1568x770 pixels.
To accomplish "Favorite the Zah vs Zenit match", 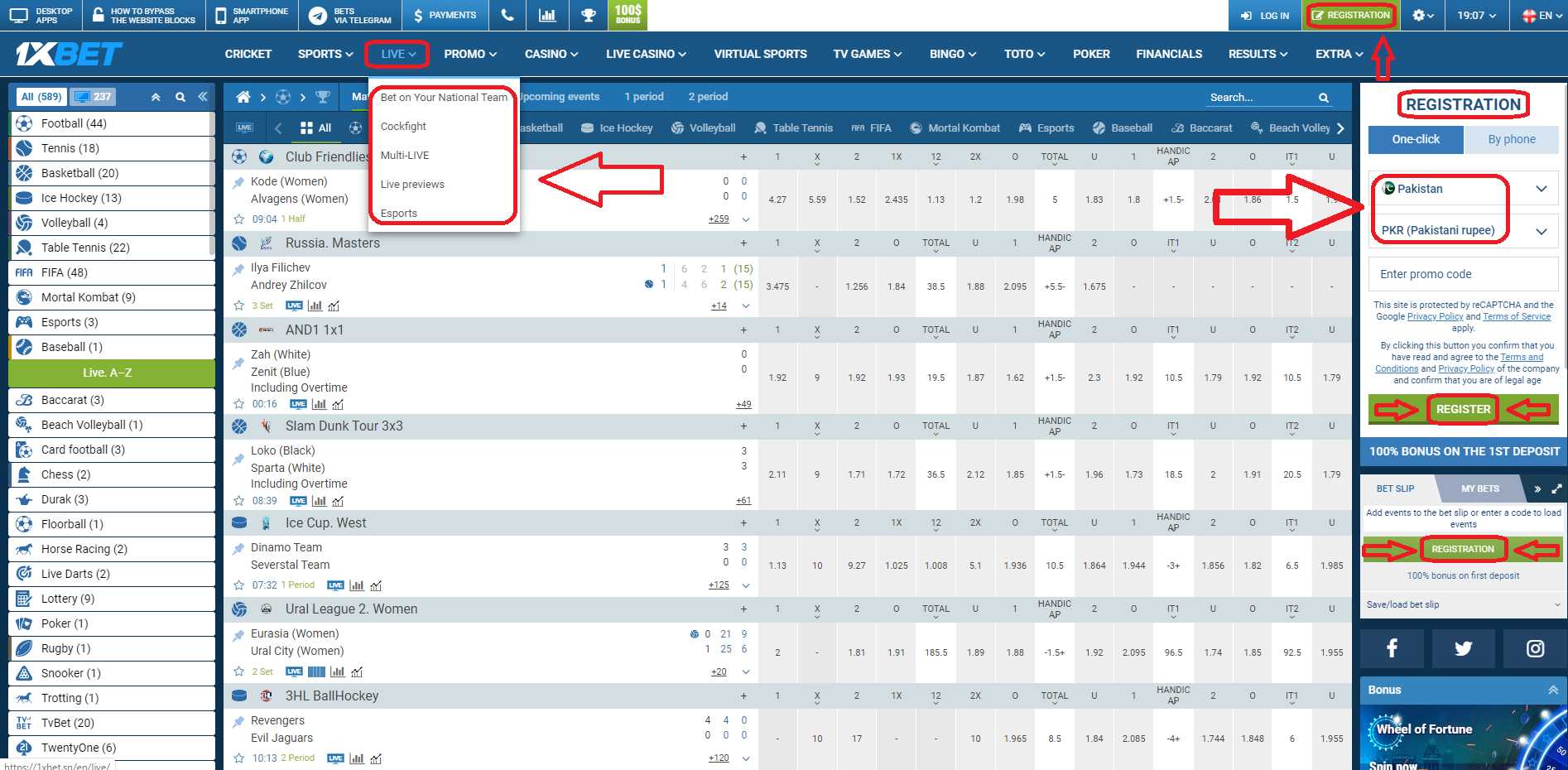I will [x=239, y=404].
